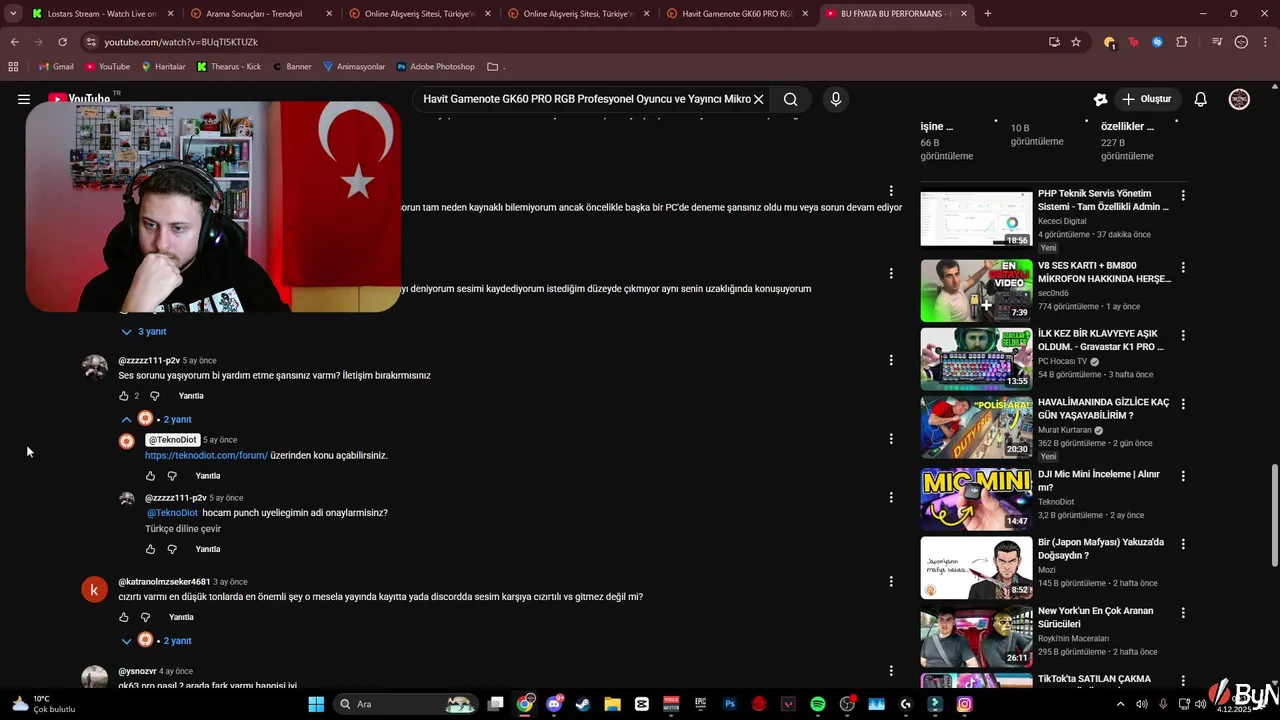Image resolution: width=1280 pixels, height=720 pixels.
Task: Like the @katranolmzseker4681 comment
Action: click(124, 617)
